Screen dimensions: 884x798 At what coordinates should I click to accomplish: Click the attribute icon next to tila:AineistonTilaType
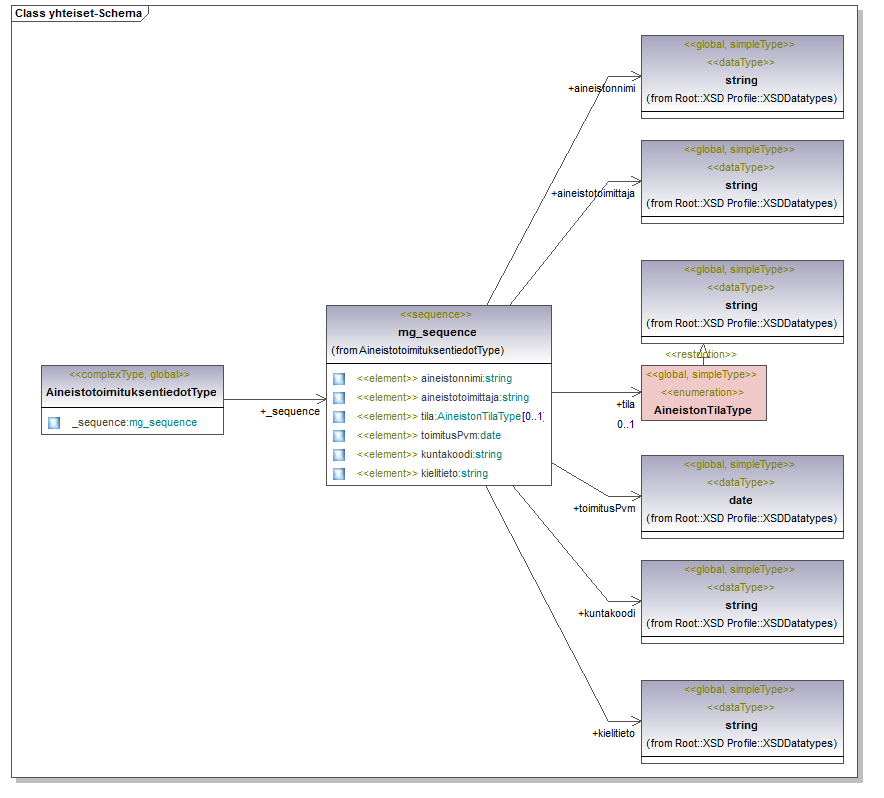pos(339,417)
